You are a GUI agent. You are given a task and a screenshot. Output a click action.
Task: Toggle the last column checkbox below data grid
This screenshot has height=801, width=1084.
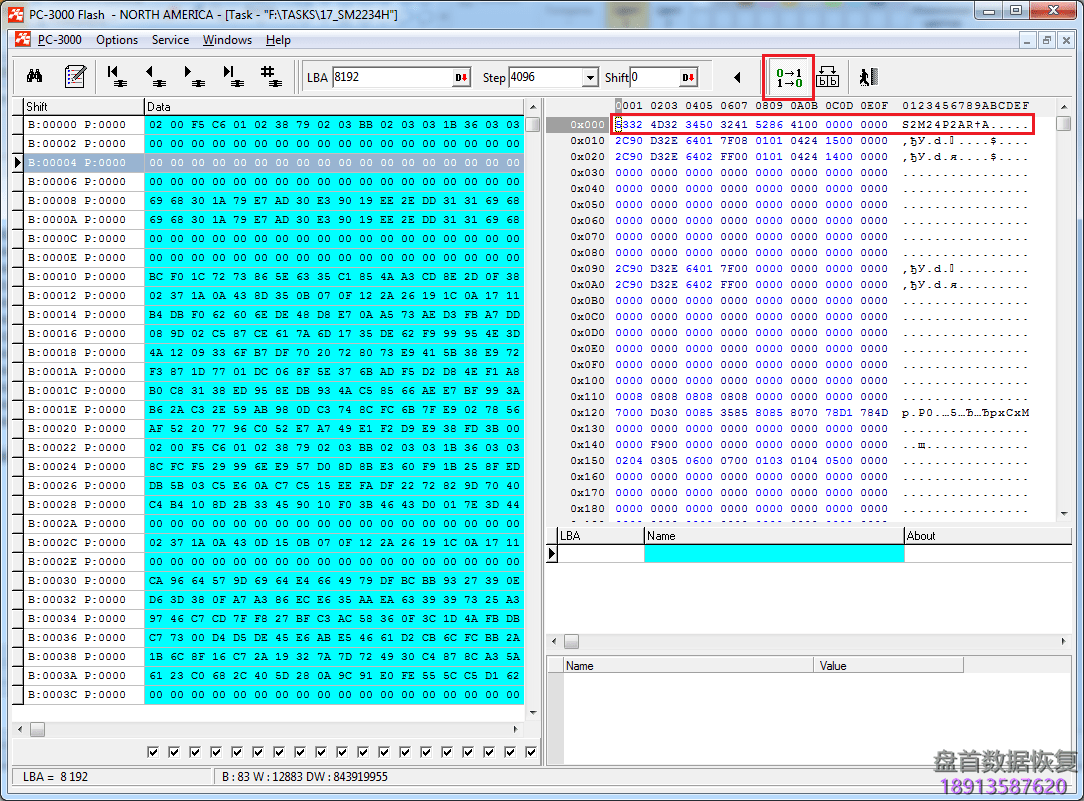tap(531, 752)
